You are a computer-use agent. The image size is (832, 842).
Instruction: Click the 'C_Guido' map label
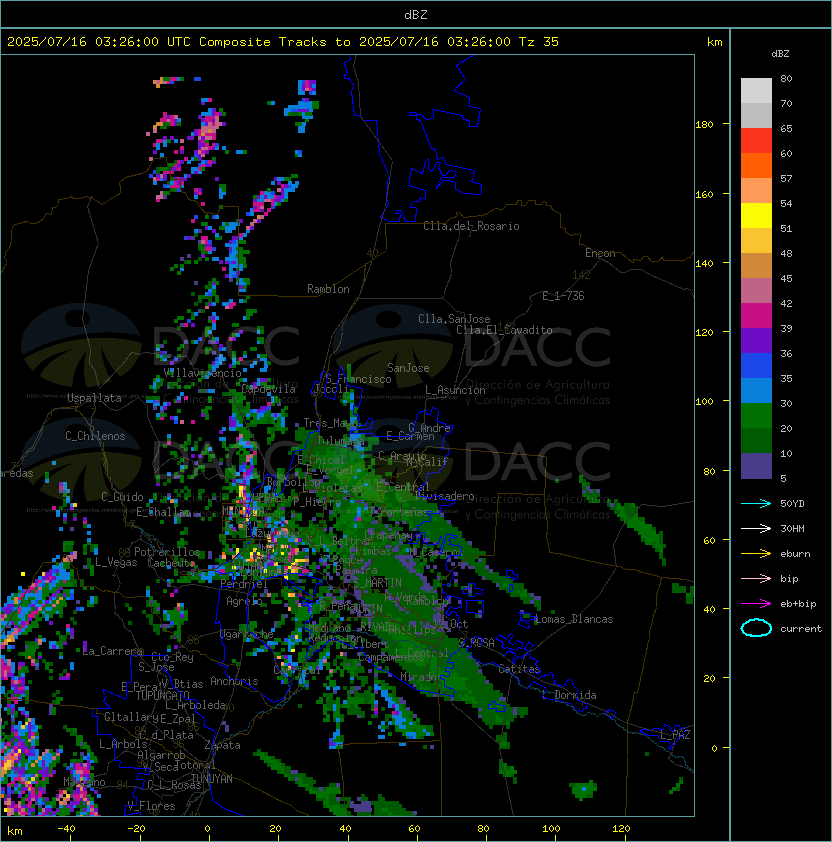click(122, 497)
